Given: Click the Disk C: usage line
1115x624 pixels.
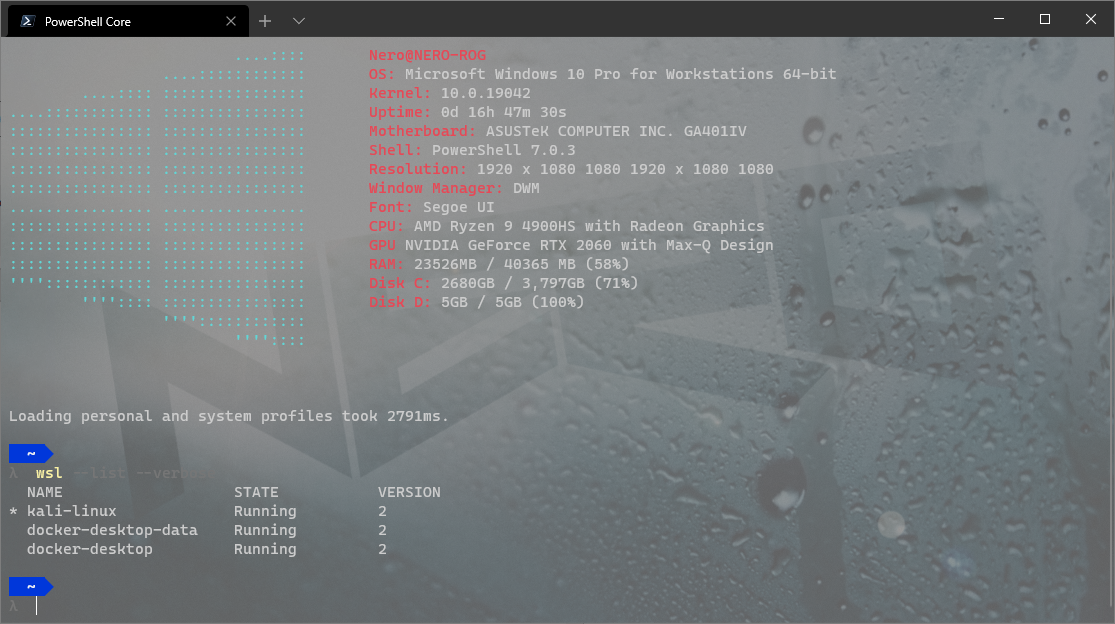Looking at the screenshot, I should tap(503, 283).
